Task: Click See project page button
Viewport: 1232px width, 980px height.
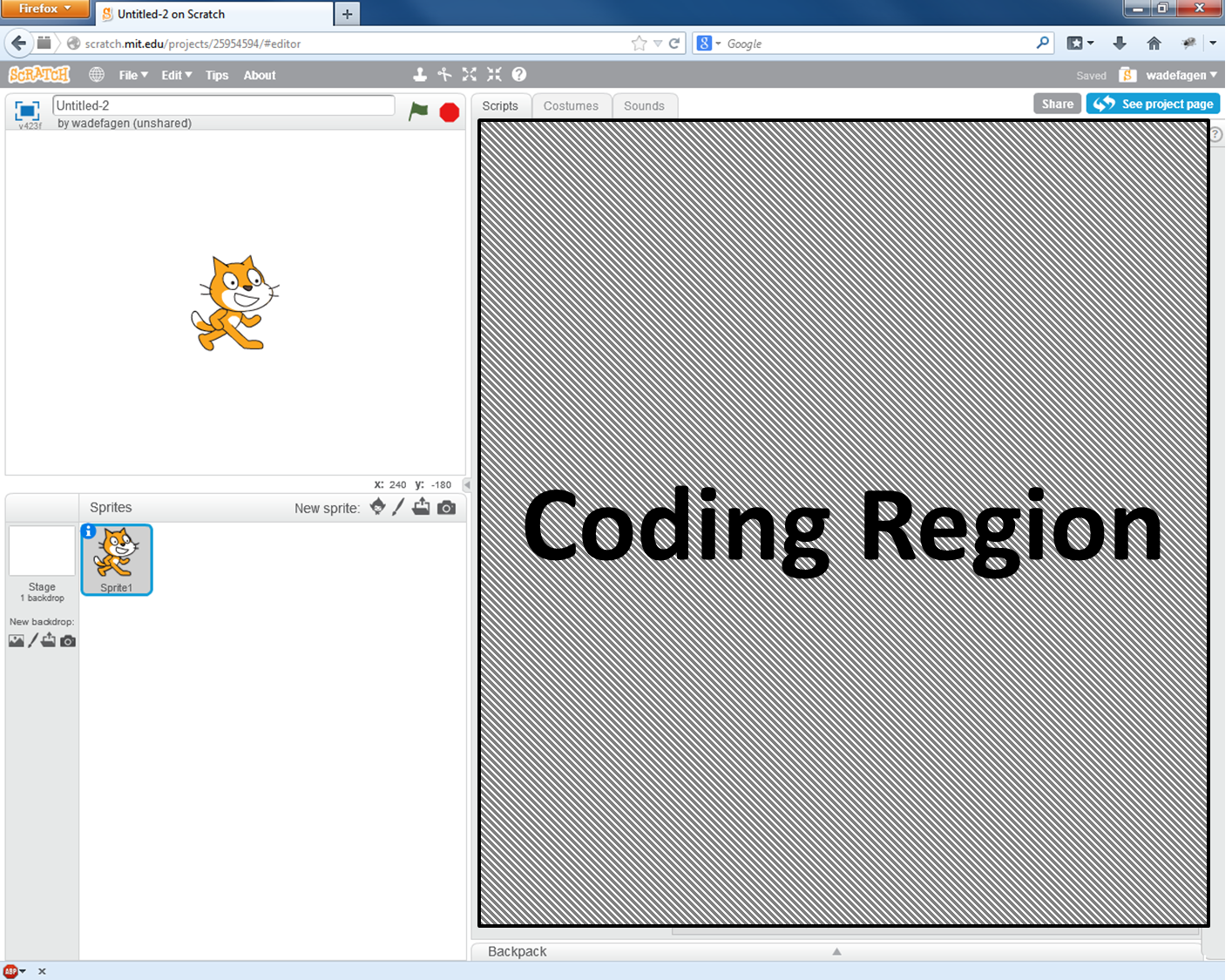Action: click(x=1153, y=104)
